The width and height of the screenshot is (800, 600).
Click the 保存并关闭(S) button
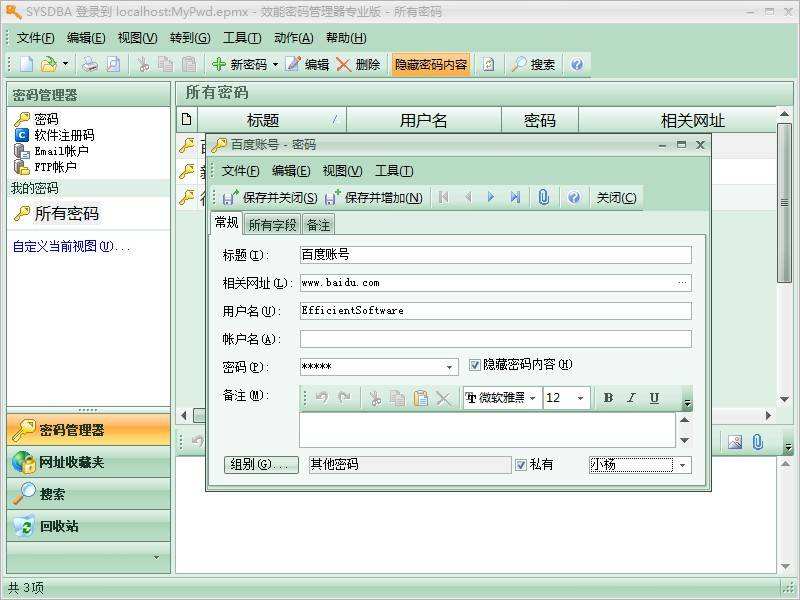pyautogui.click(x=270, y=198)
